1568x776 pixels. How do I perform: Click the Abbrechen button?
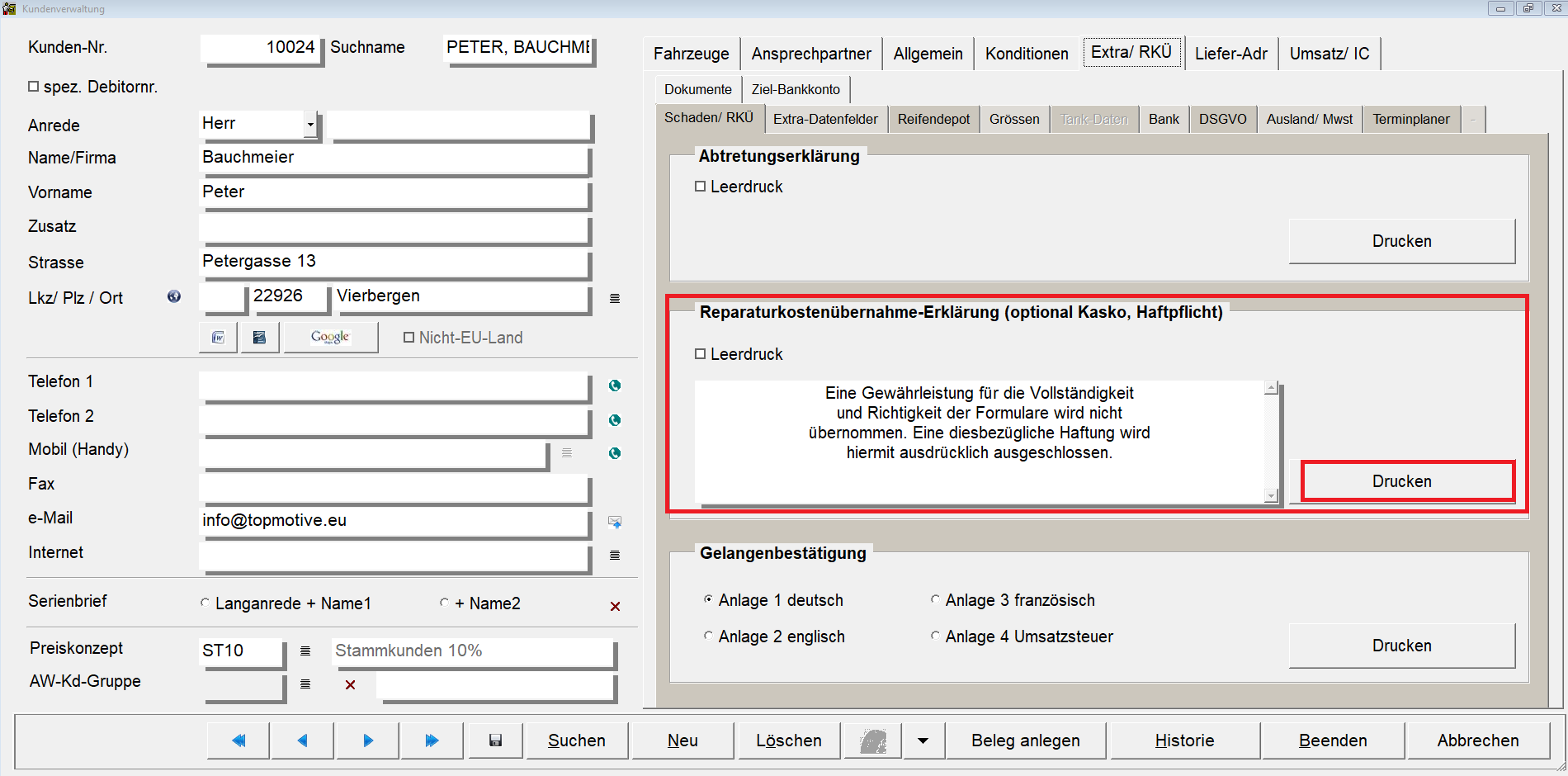tap(1478, 741)
